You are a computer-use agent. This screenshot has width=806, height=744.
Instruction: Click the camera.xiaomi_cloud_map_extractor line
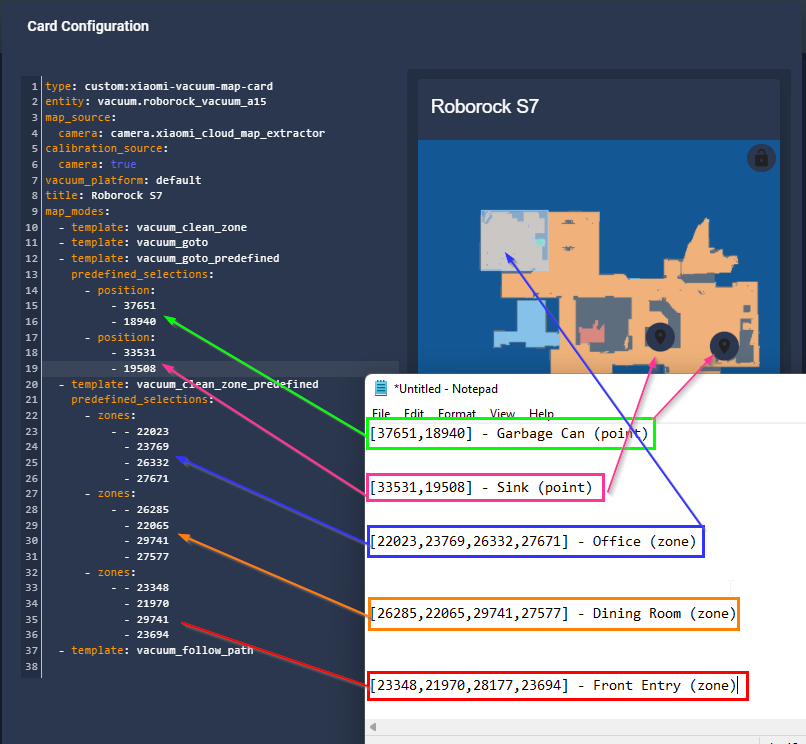click(x=191, y=133)
